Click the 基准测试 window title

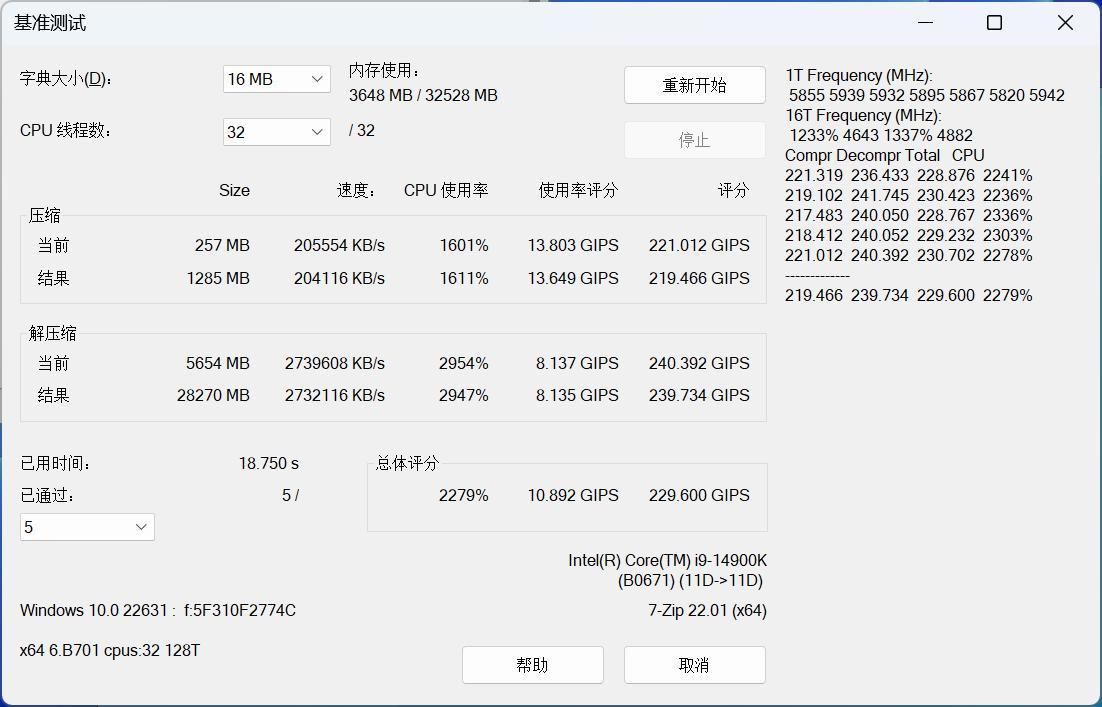(50, 23)
